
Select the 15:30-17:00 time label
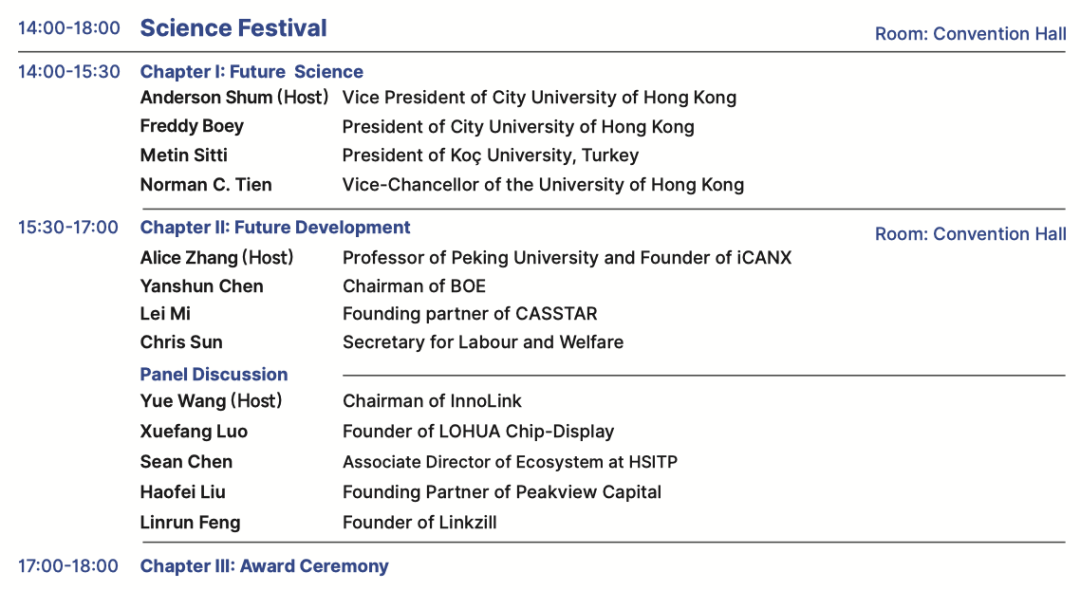(x=68, y=228)
